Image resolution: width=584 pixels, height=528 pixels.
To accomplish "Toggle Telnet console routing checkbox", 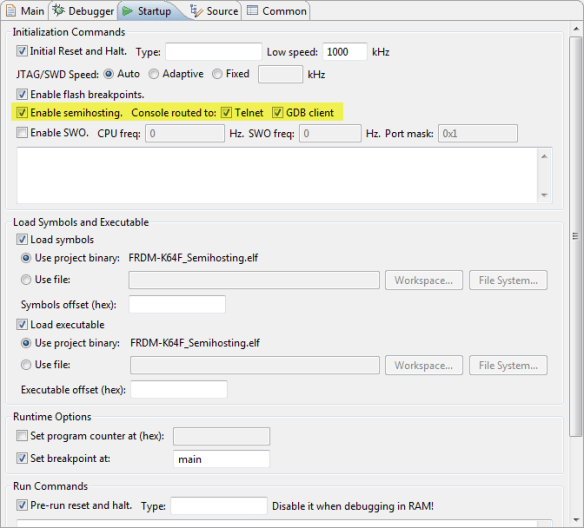I will coord(226,112).
